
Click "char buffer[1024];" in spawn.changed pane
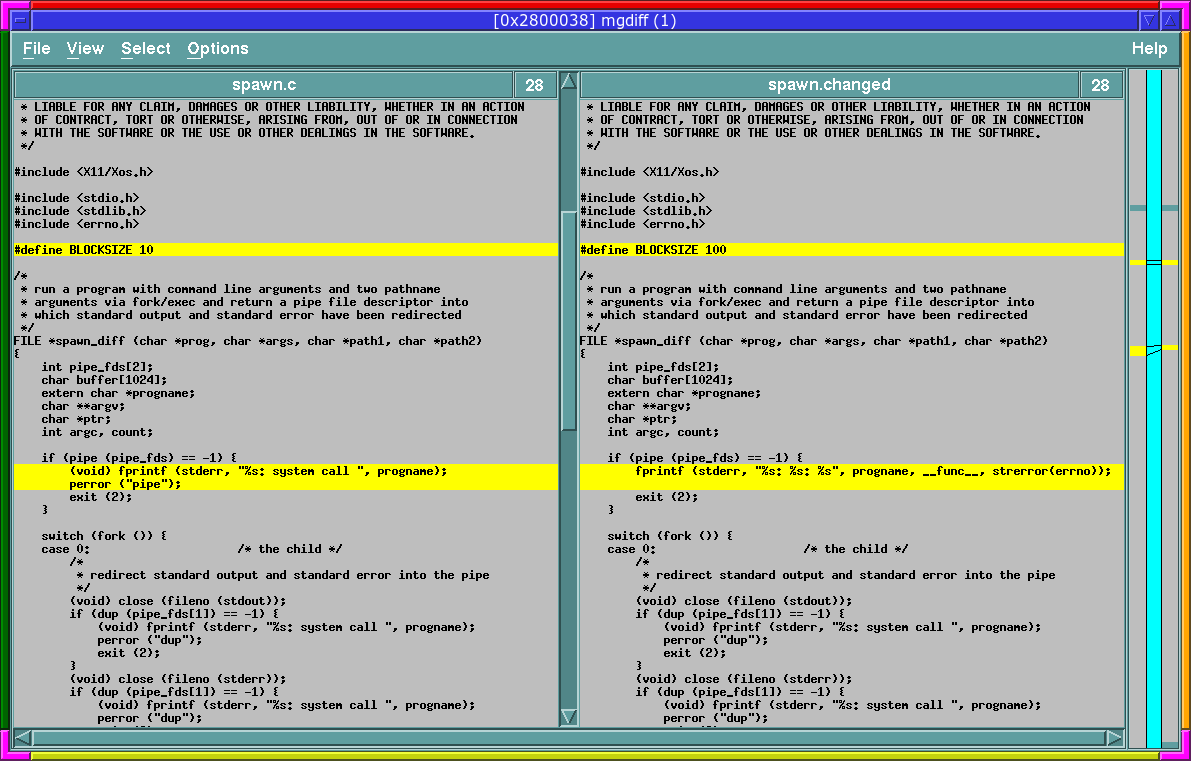coord(670,380)
